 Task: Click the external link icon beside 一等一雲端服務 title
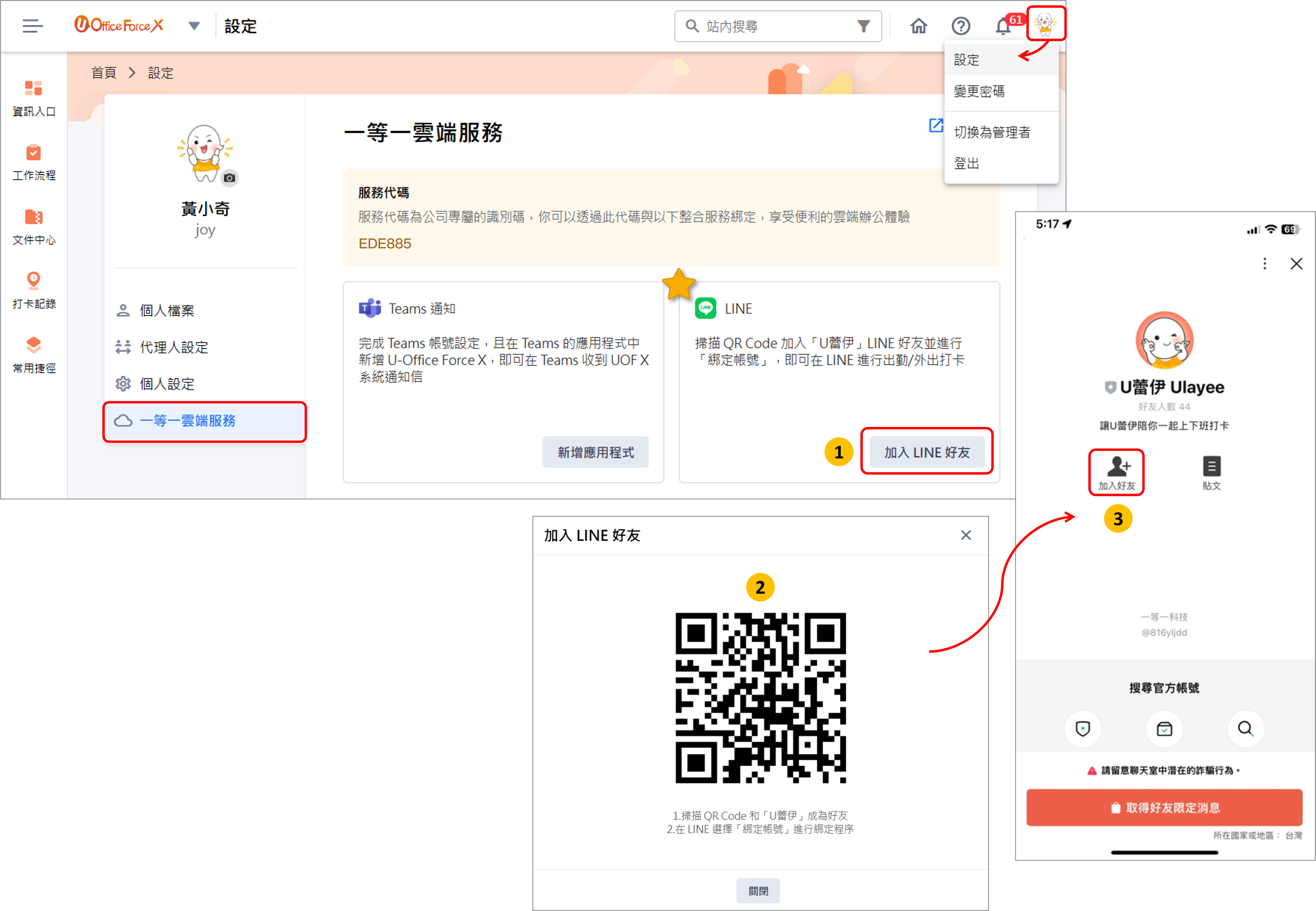click(x=936, y=126)
